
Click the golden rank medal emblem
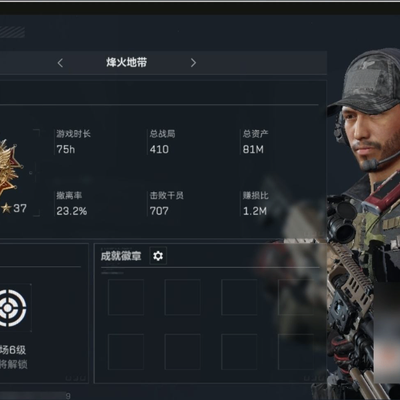tap(11, 168)
